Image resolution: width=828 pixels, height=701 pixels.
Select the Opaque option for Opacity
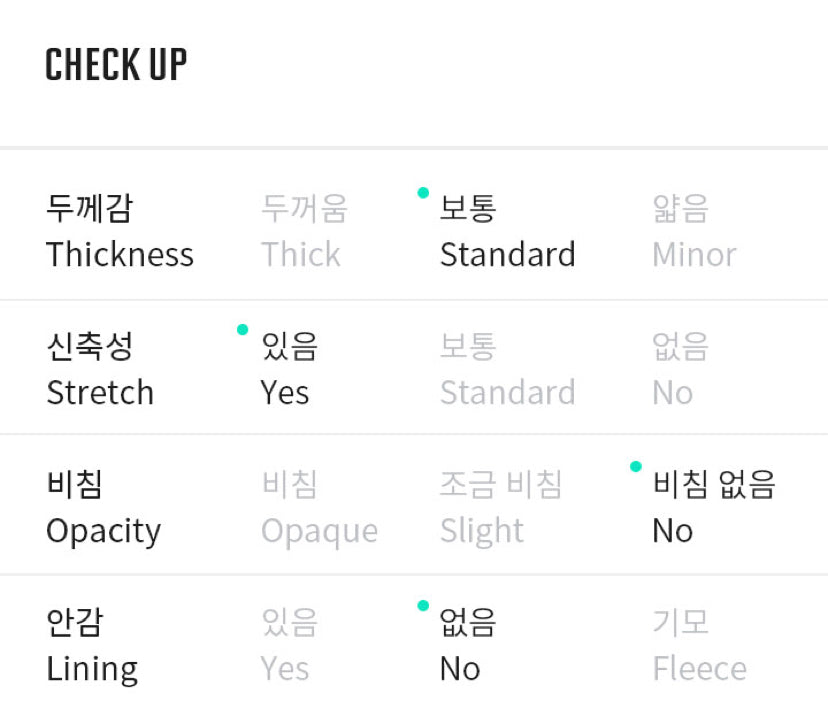click(319, 508)
